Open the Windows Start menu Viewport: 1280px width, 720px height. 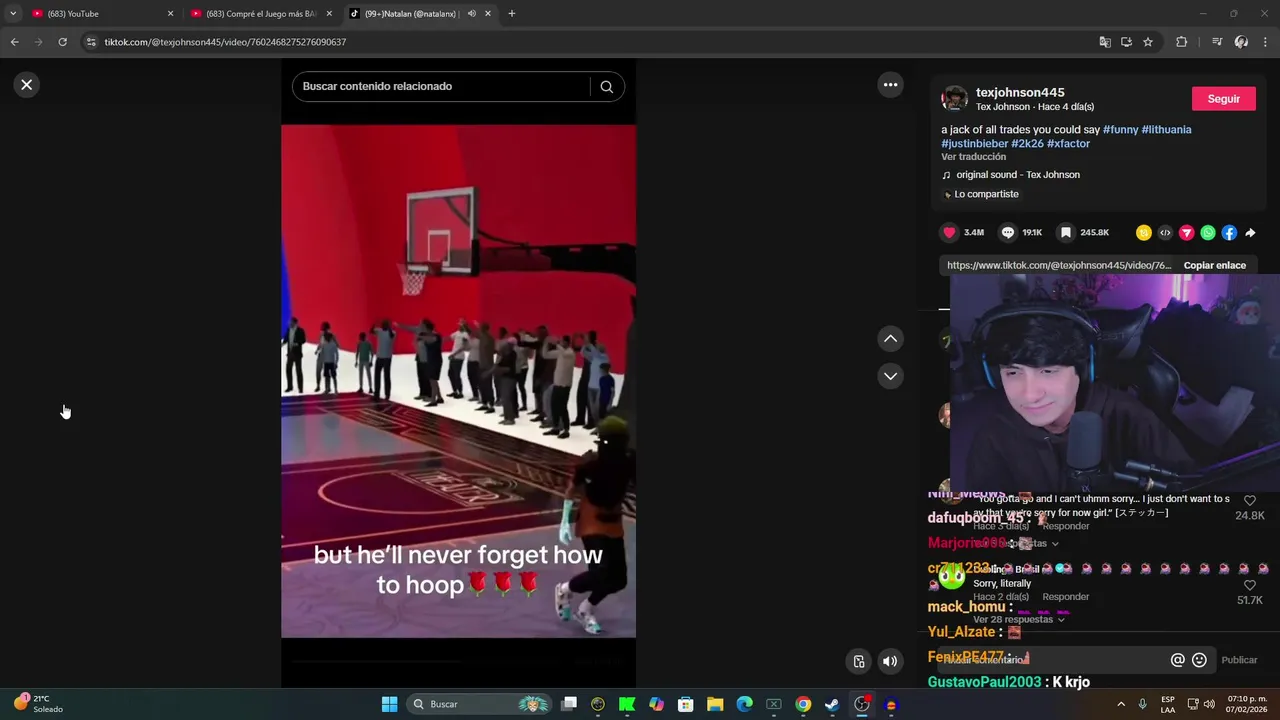pos(389,704)
